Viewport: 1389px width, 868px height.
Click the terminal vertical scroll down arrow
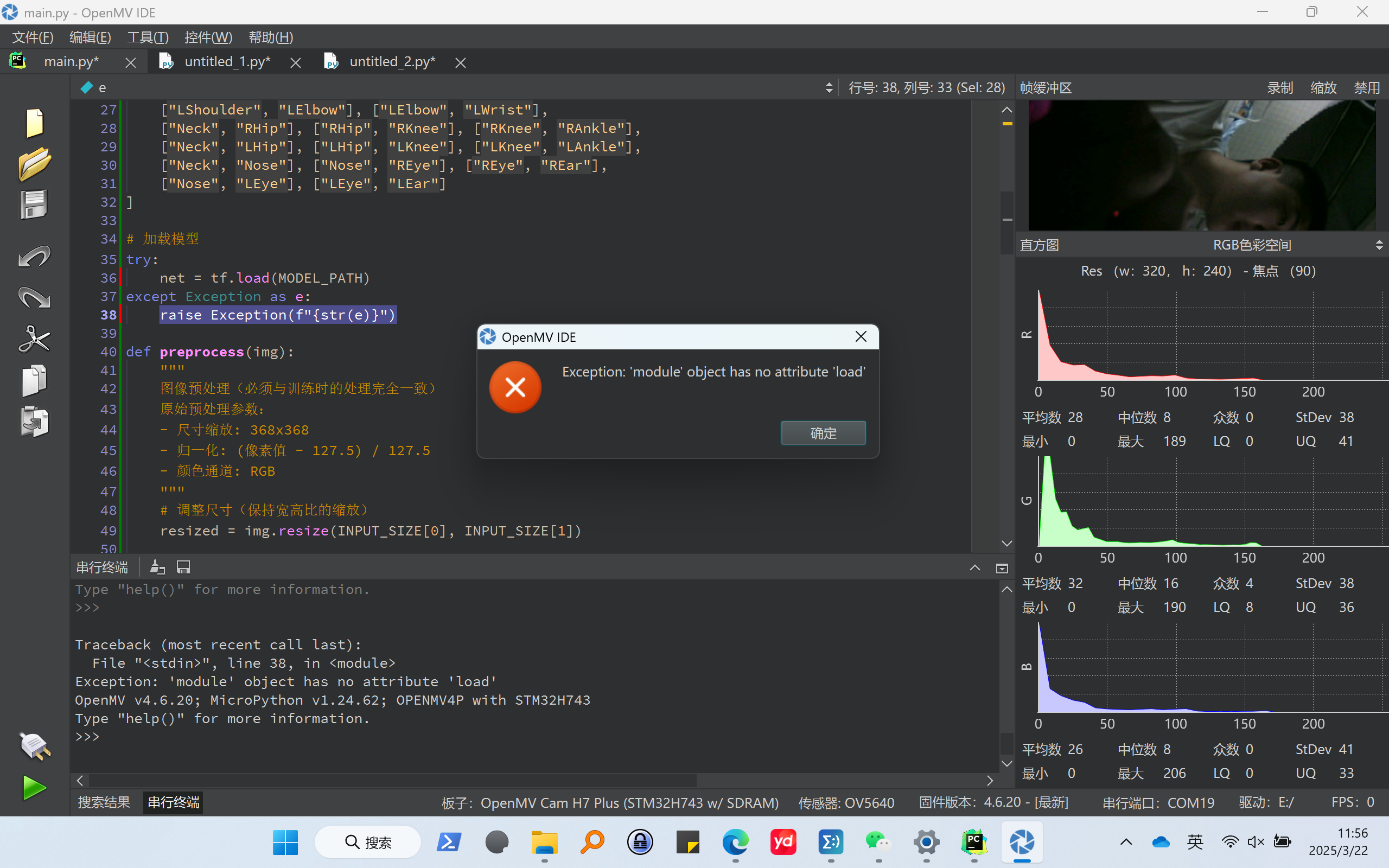click(1006, 763)
